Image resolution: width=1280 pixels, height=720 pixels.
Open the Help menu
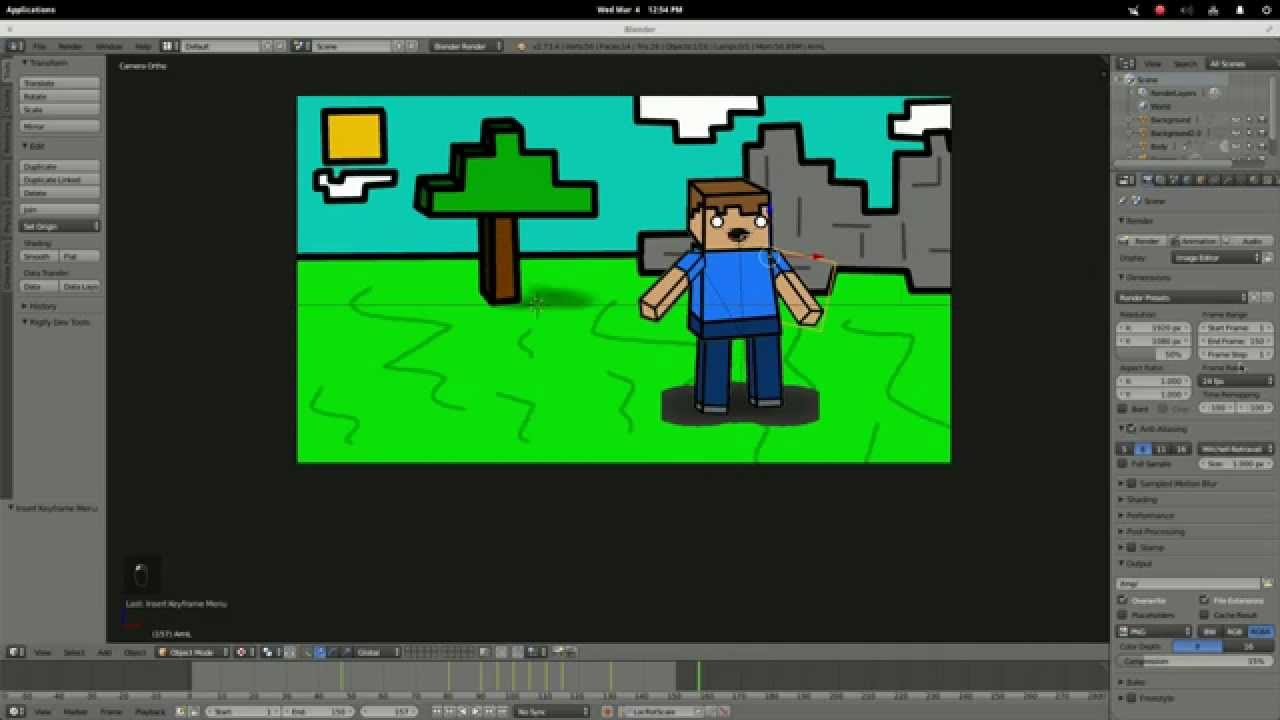tap(143, 46)
